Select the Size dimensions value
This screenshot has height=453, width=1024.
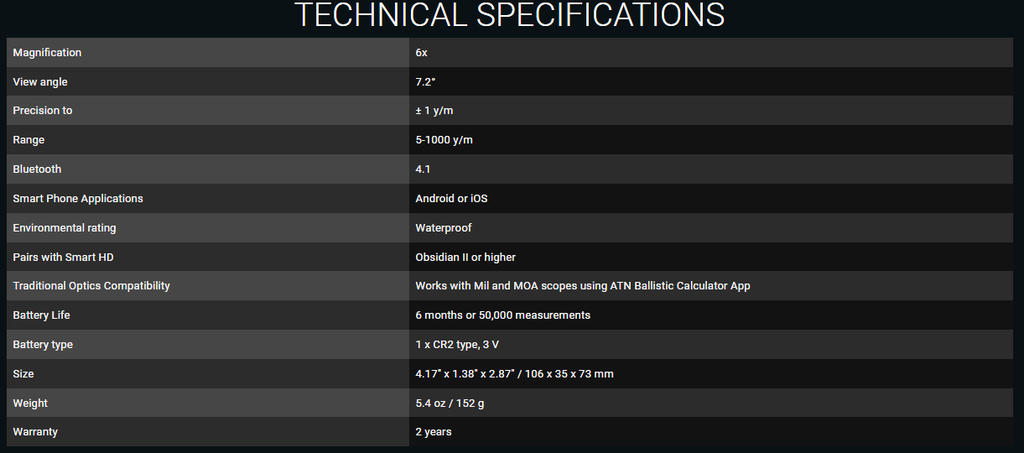pos(514,374)
